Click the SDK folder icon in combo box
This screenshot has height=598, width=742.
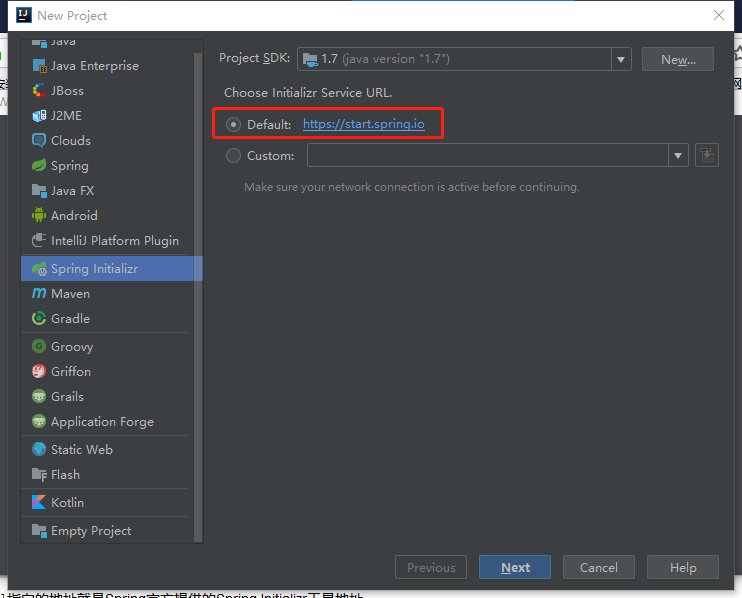pyautogui.click(x=310, y=60)
